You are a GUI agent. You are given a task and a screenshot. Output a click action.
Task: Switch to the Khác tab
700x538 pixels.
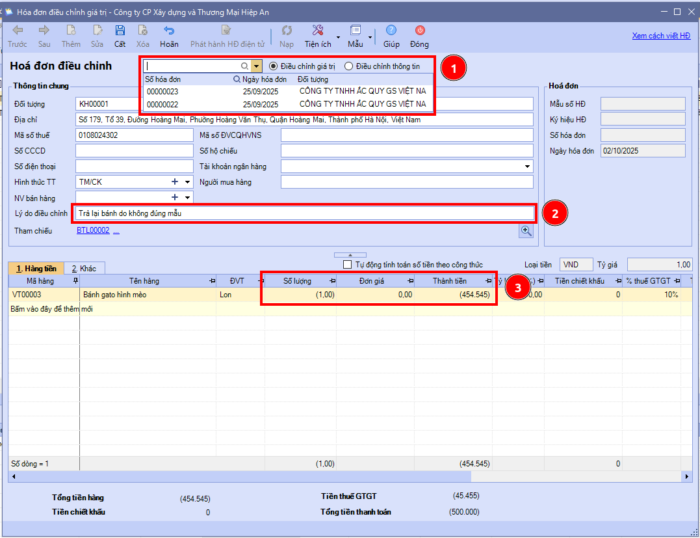click(x=83, y=268)
